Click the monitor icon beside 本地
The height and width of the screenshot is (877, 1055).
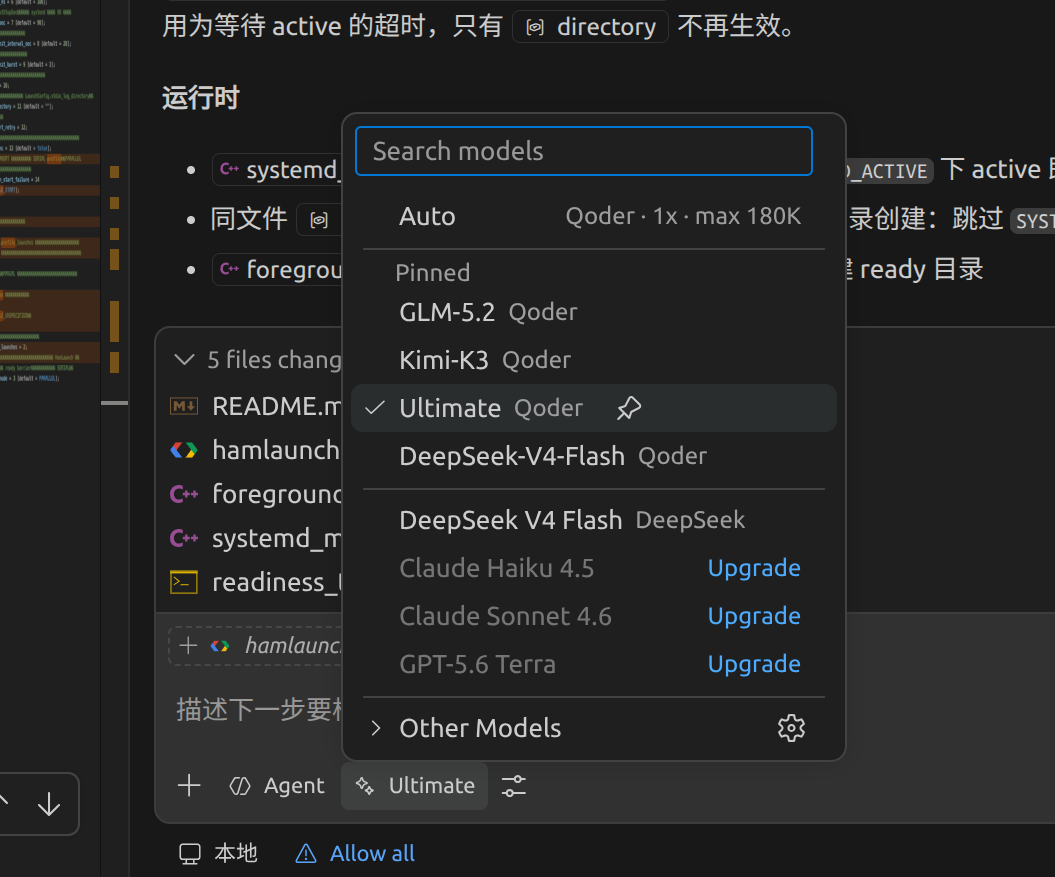point(190,853)
